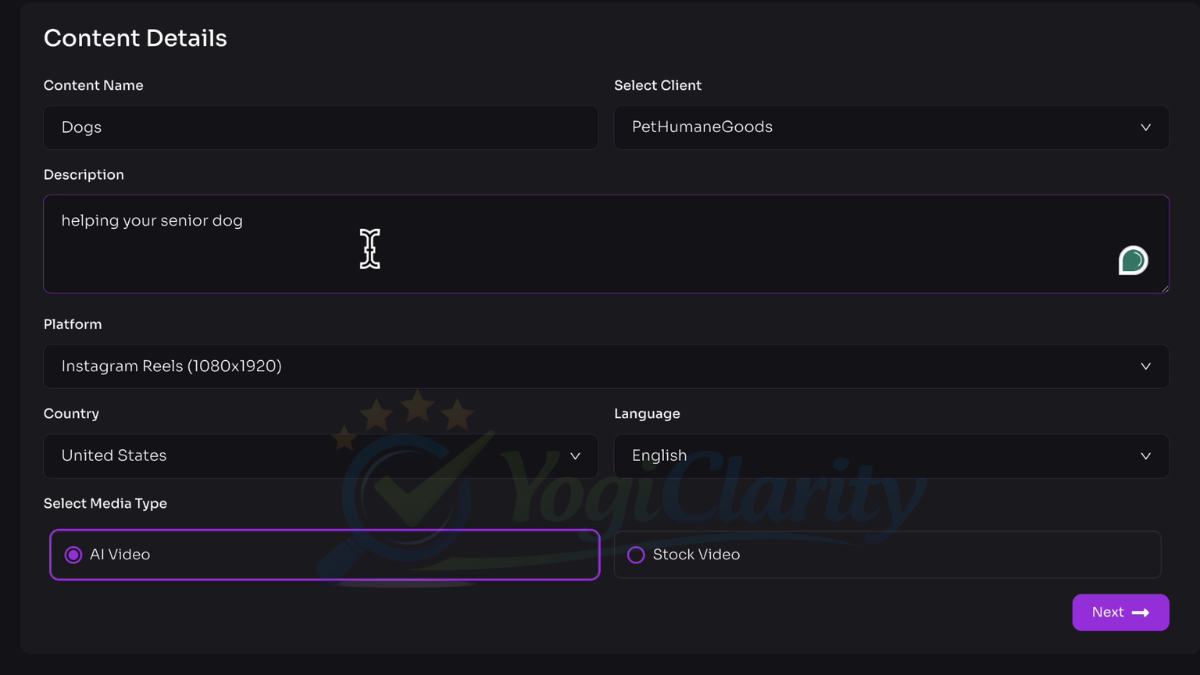Click the chevron arrow in the Platform field

[1146, 367]
